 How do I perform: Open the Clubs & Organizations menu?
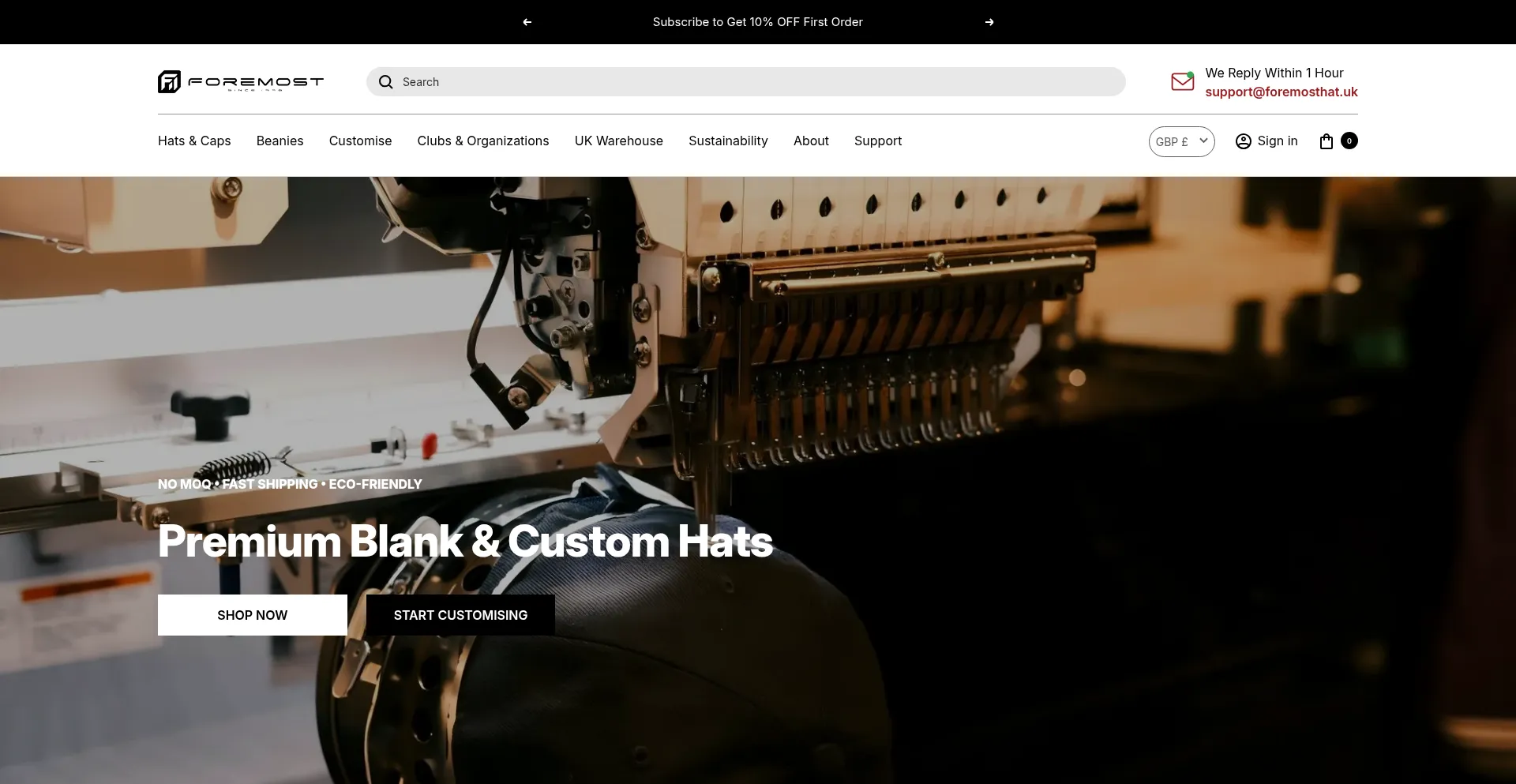[x=483, y=141]
